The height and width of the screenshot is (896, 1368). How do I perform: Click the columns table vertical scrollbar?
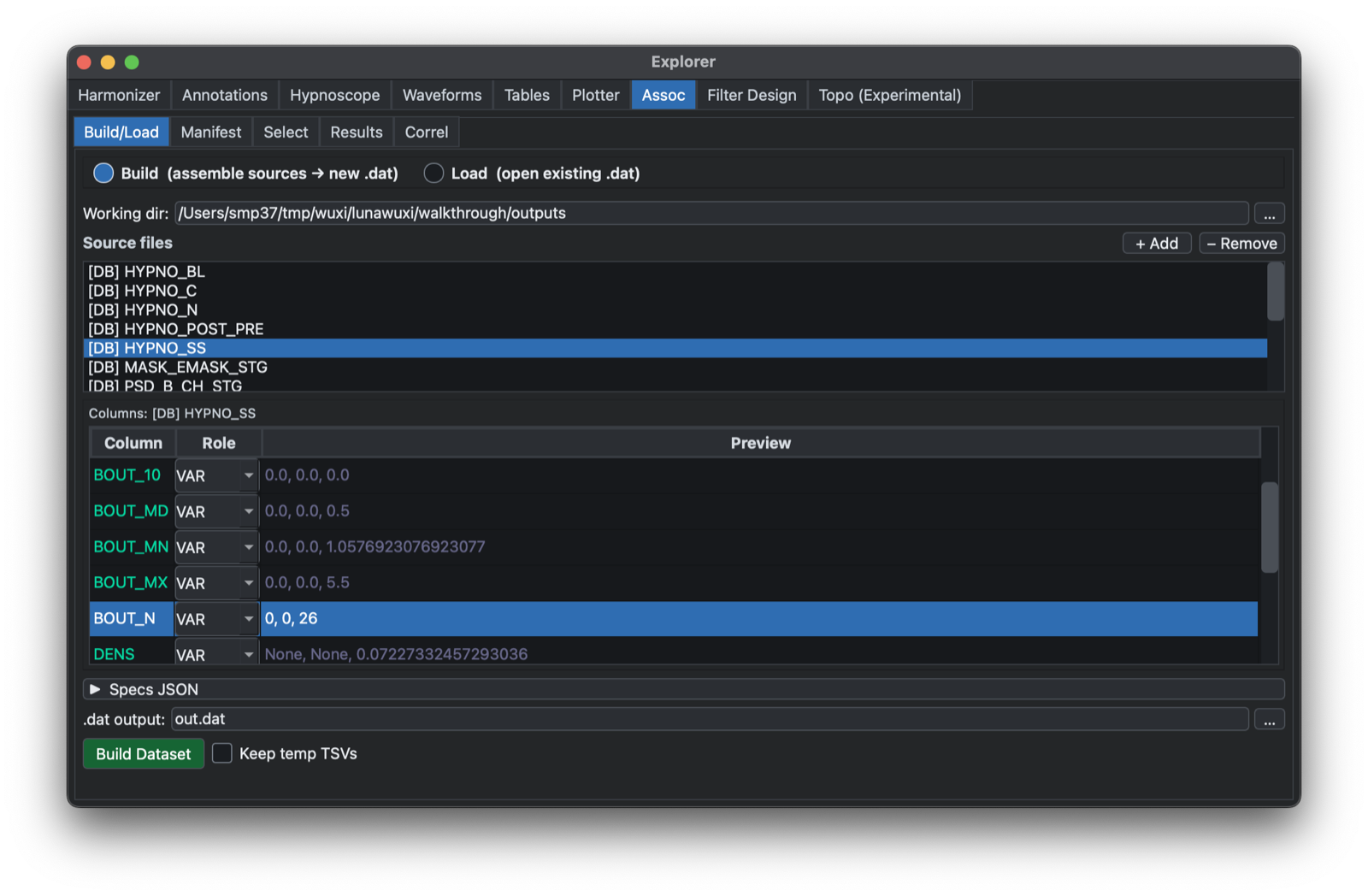tap(1270, 528)
